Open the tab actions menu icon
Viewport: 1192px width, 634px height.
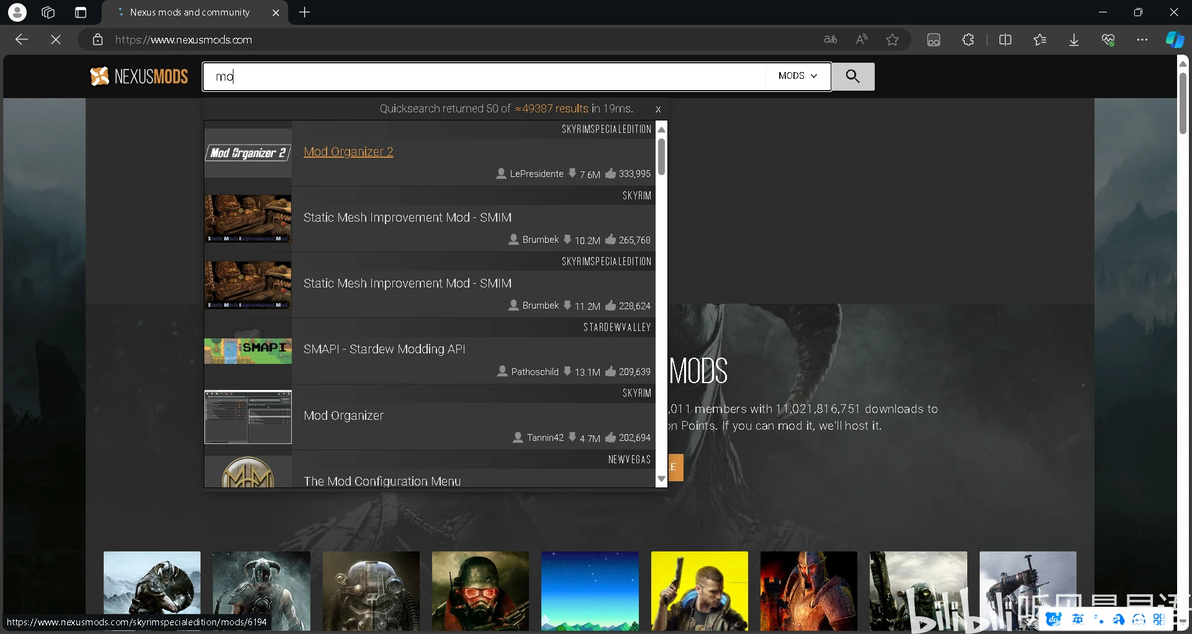tap(81, 12)
